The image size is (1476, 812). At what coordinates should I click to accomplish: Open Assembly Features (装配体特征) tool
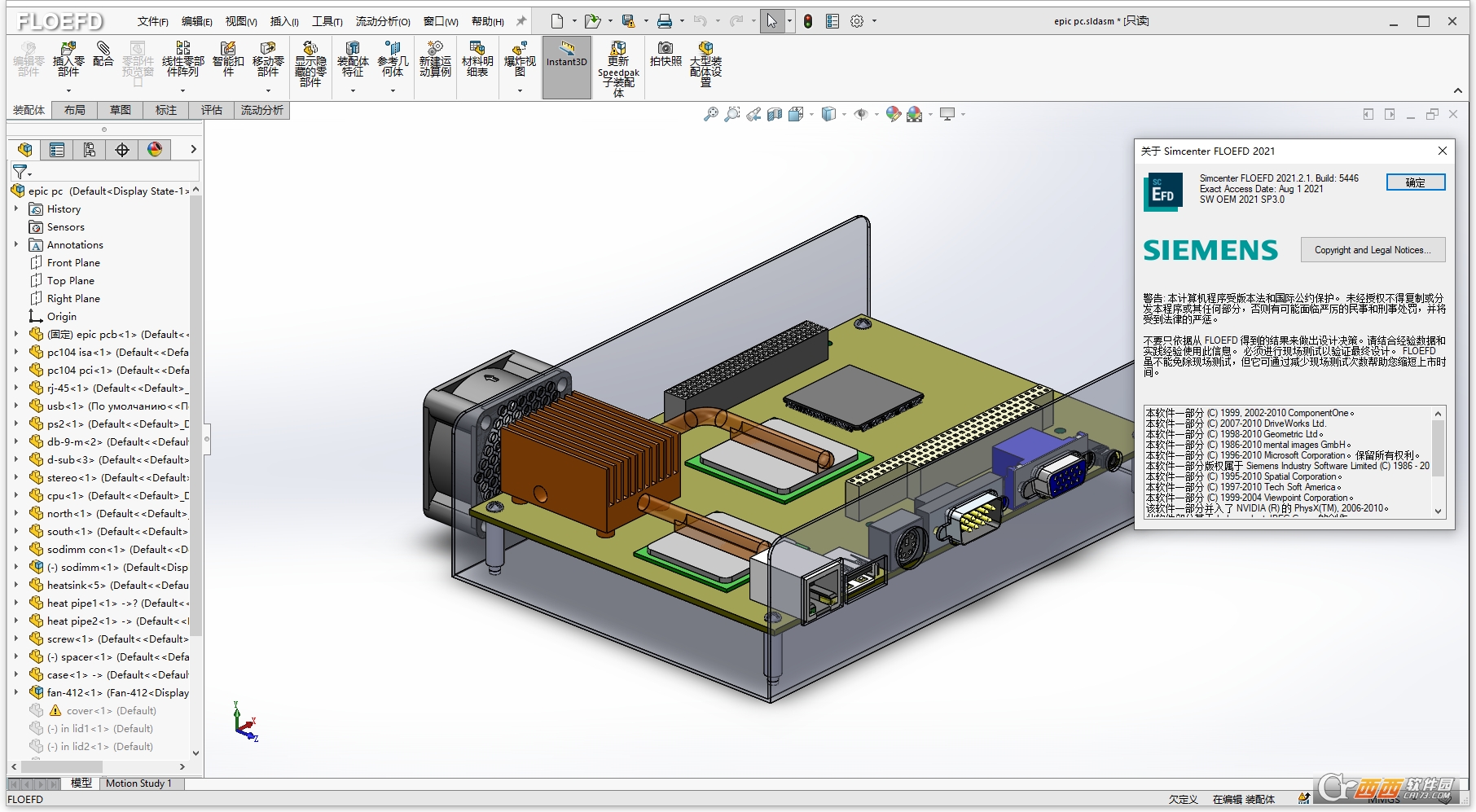353,59
